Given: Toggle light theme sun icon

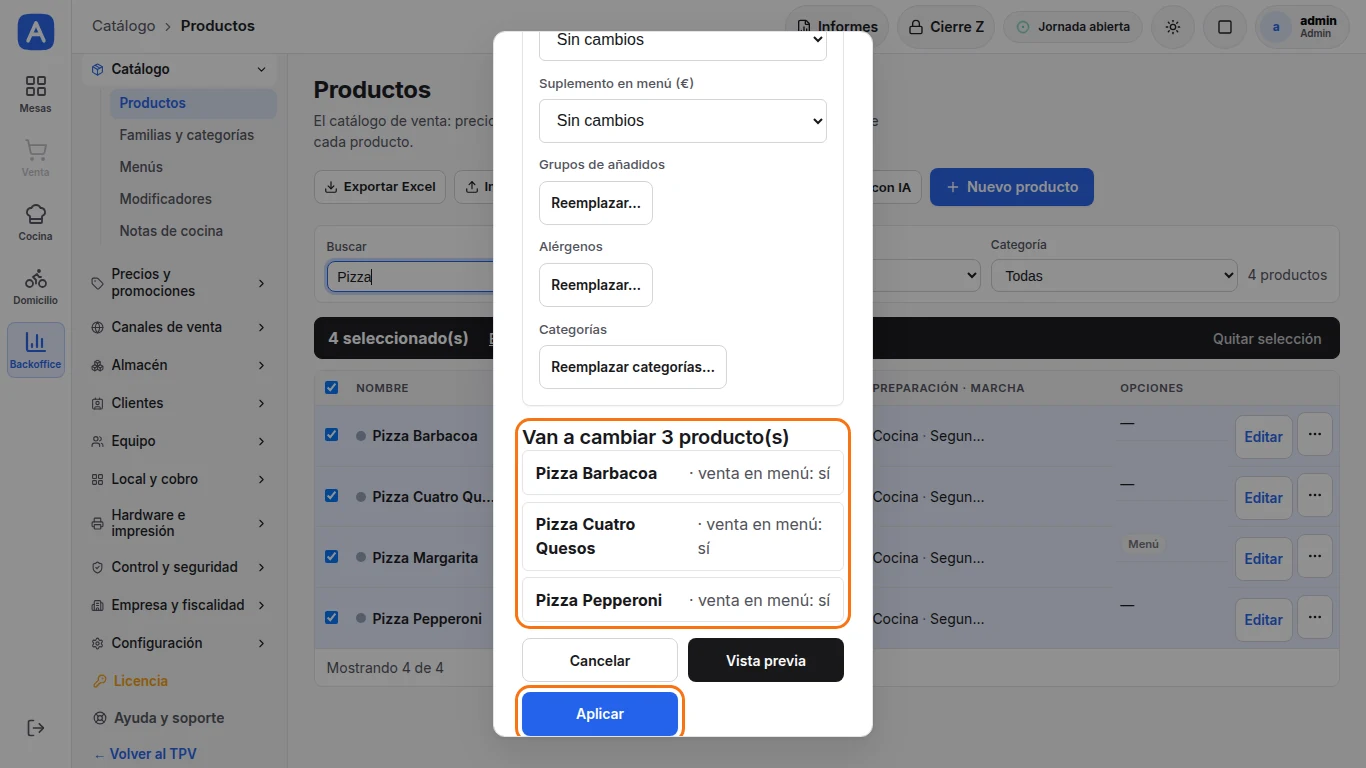Looking at the screenshot, I should (x=1173, y=27).
